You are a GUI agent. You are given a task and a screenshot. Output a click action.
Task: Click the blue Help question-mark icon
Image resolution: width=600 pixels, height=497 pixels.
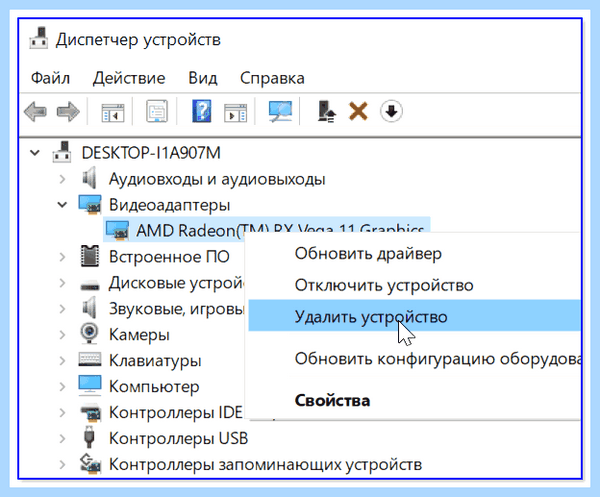202,111
